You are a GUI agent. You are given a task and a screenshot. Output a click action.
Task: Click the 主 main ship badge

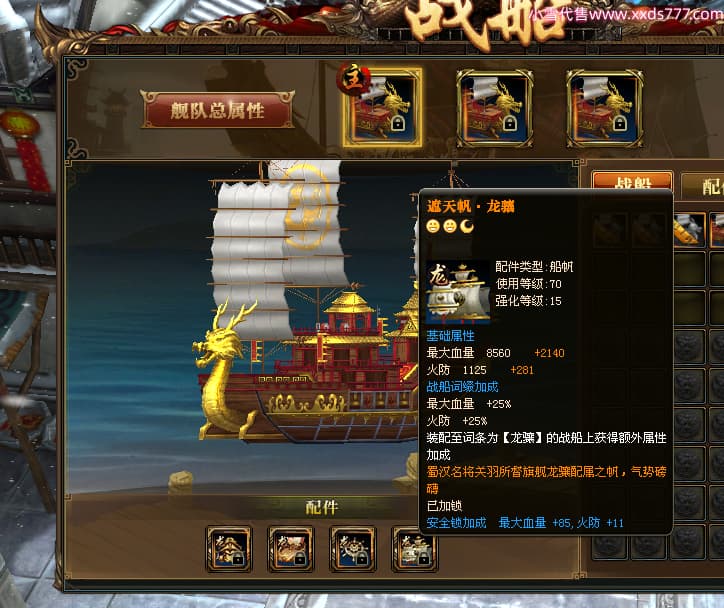pyautogui.click(x=354, y=78)
